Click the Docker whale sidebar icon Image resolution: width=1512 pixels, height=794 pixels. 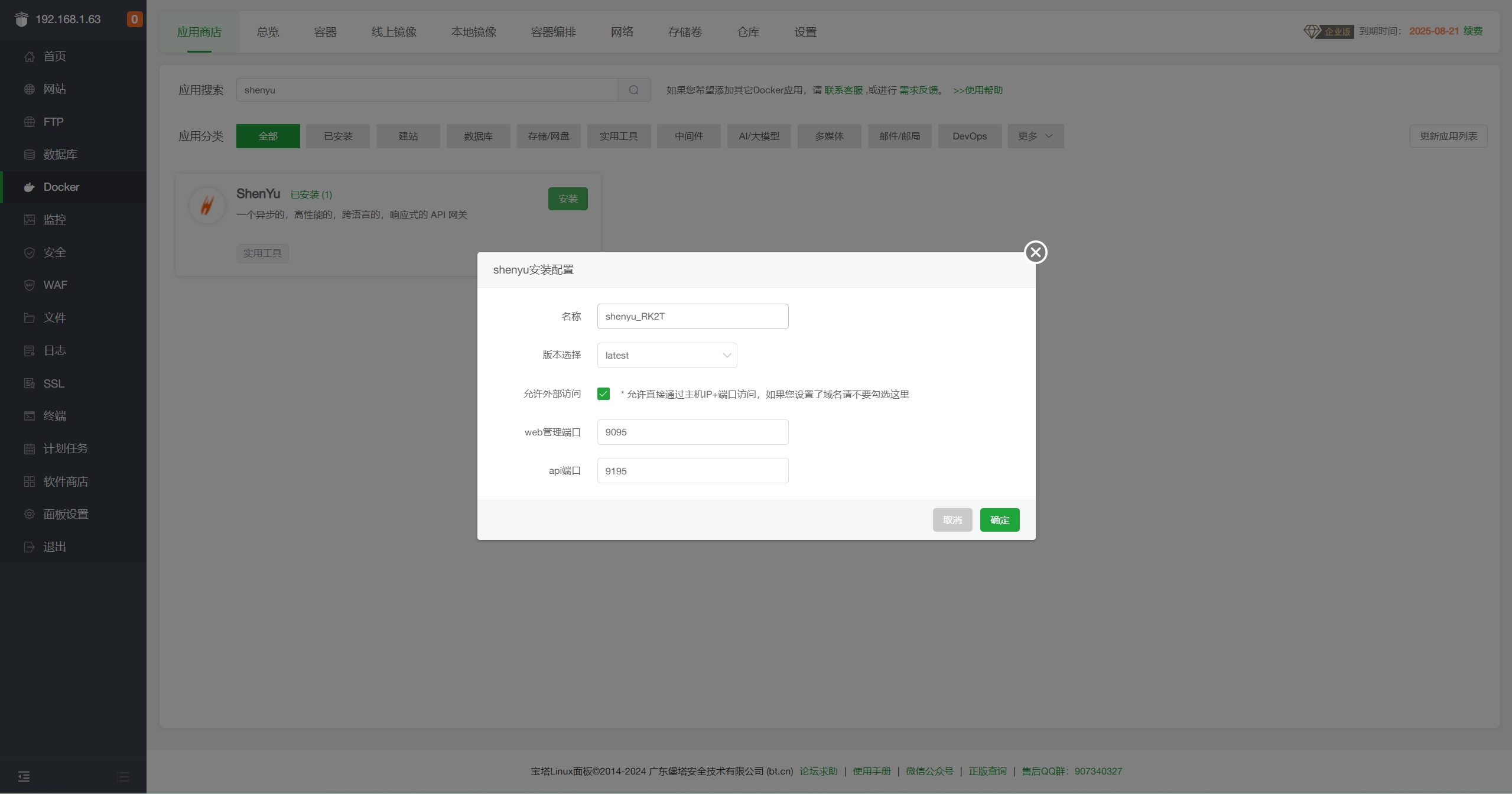[x=29, y=187]
